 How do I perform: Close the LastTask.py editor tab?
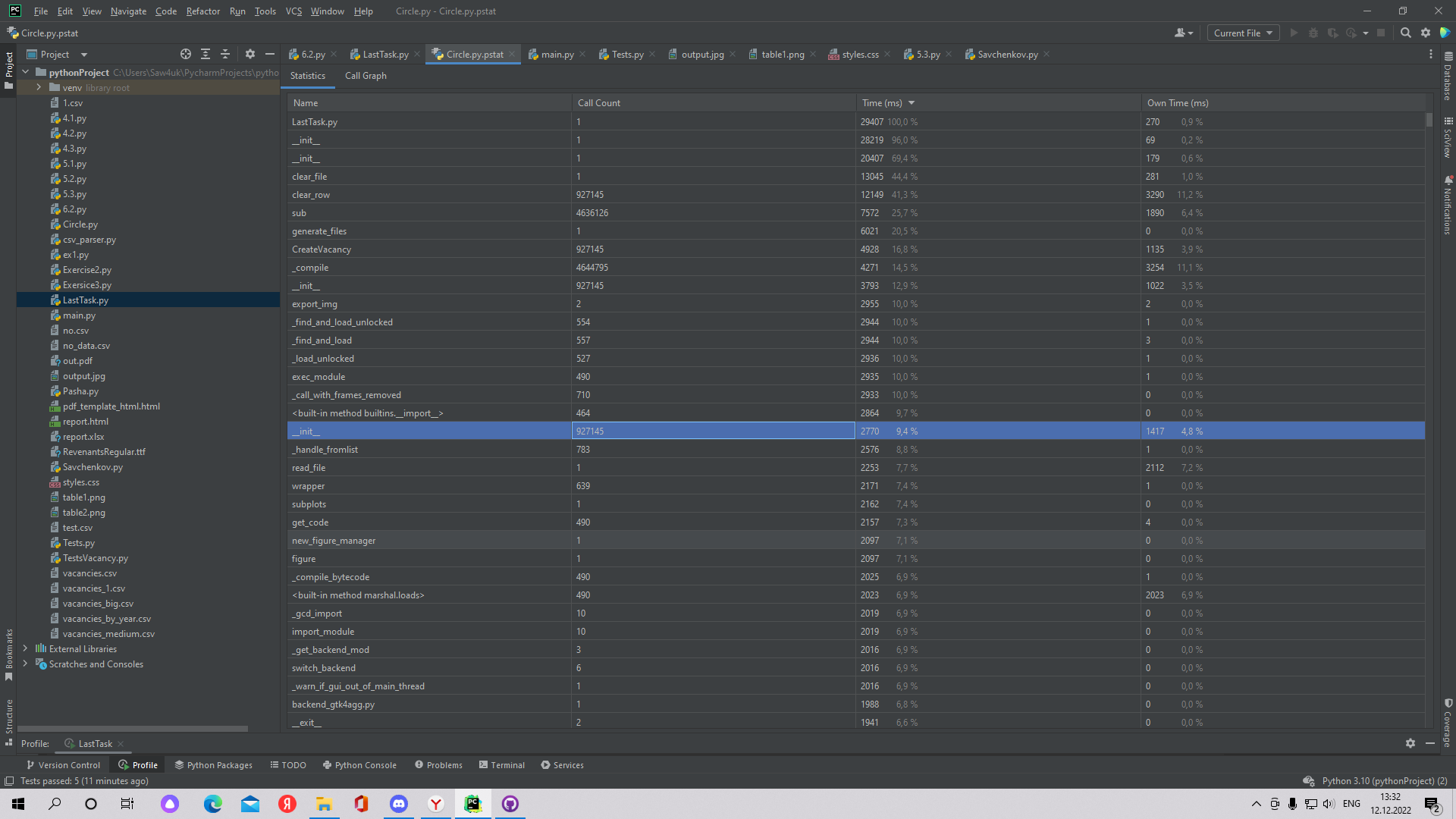pos(417,55)
